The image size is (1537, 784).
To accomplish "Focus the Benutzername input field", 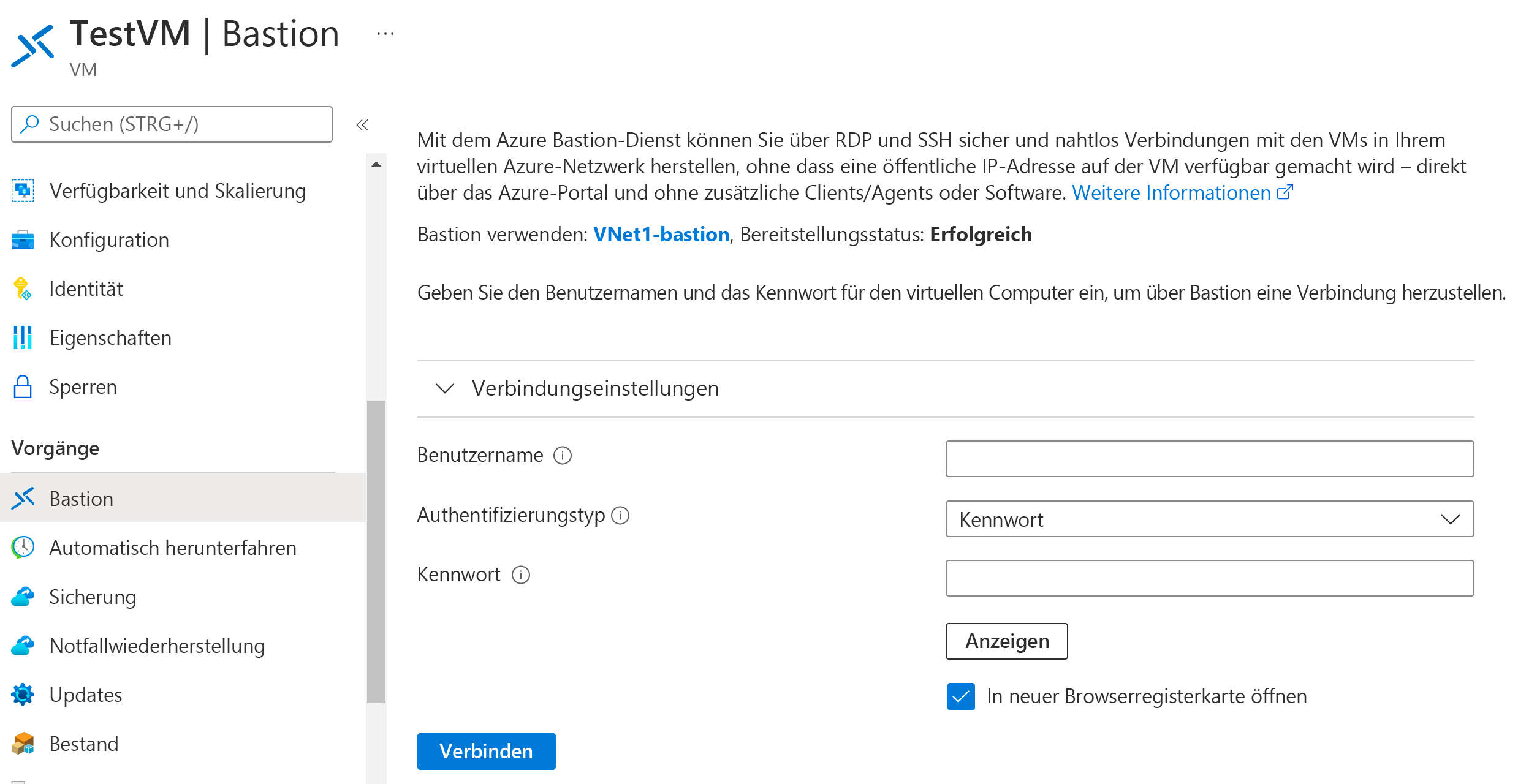I will [1209, 459].
